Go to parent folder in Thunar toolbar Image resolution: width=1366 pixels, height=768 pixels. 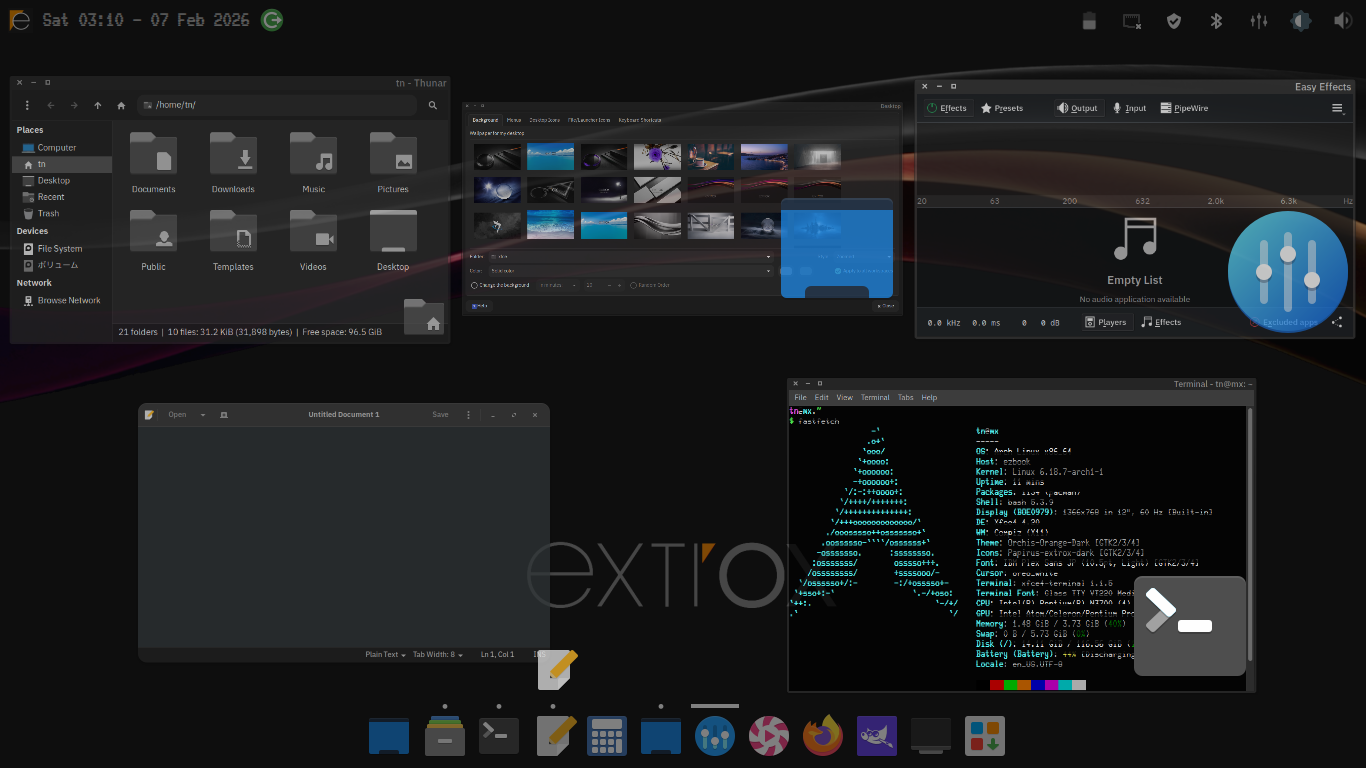(97, 105)
